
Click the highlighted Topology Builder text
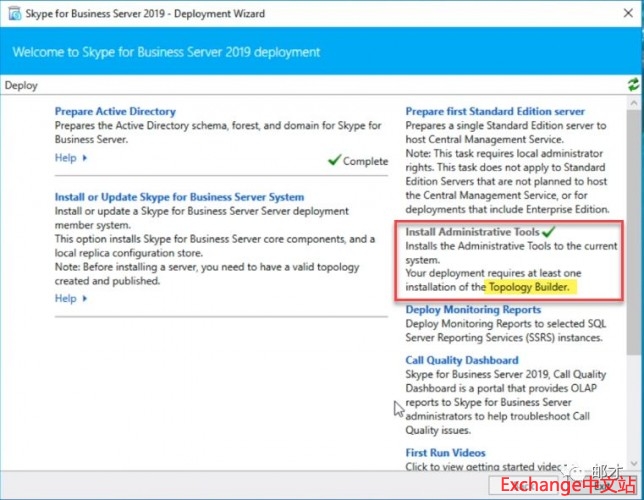click(x=528, y=287)
